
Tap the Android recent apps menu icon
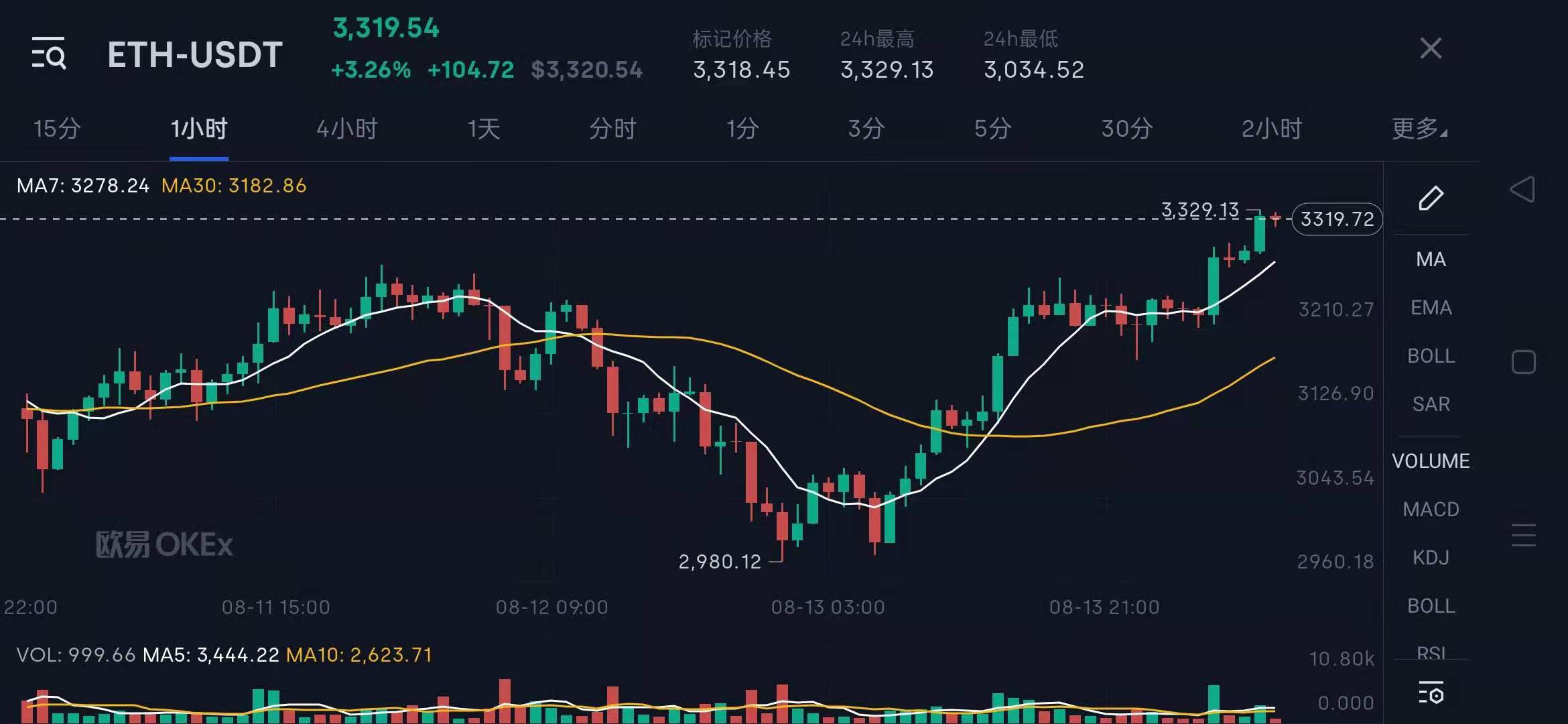[1523, 535]
